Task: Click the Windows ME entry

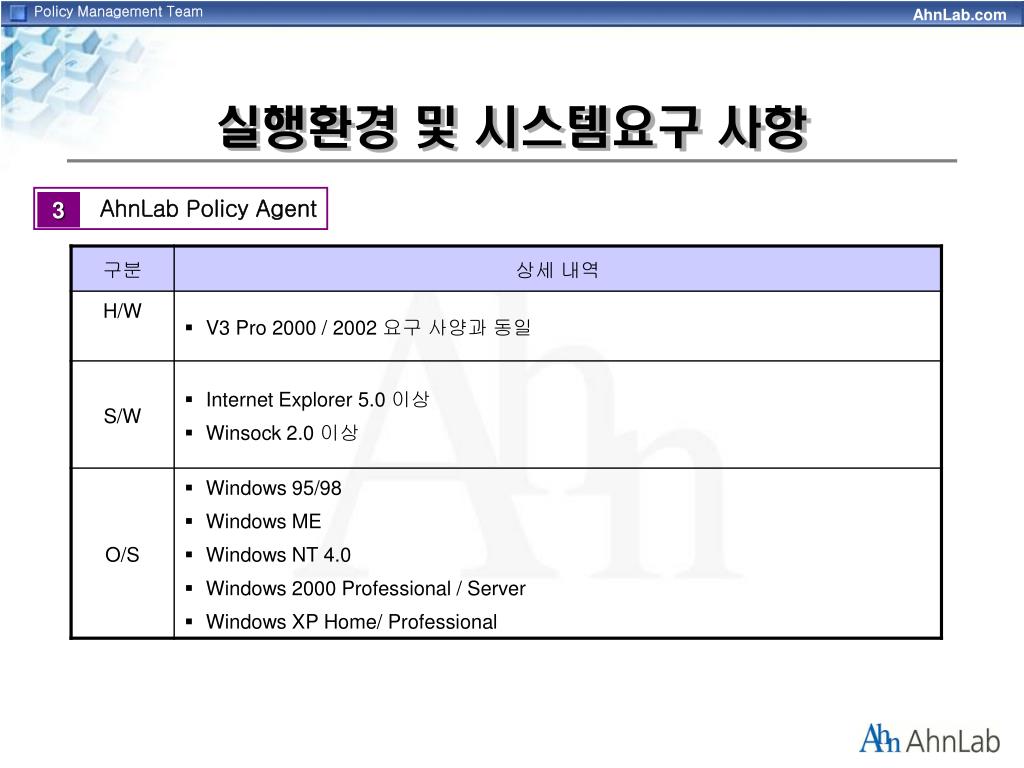Action: (x=263, y=521)
